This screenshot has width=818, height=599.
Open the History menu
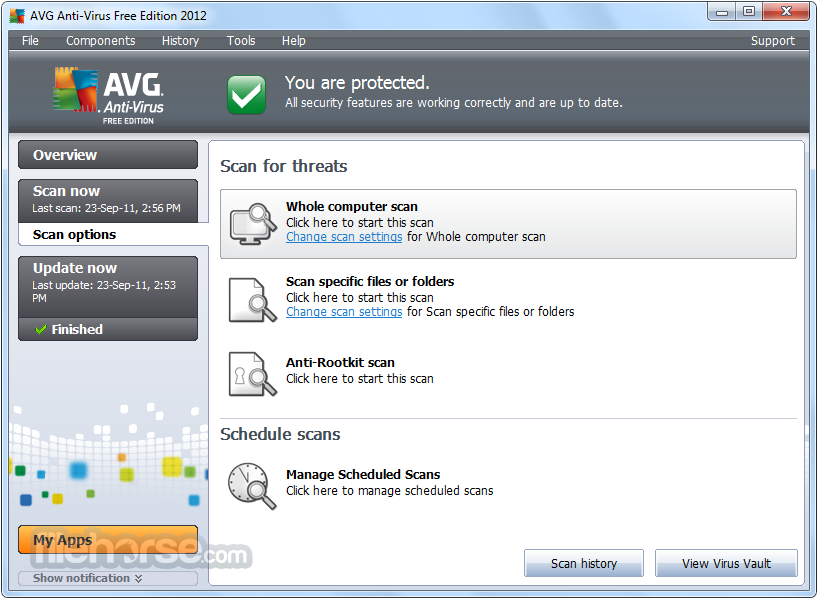(x=181, y=41)
